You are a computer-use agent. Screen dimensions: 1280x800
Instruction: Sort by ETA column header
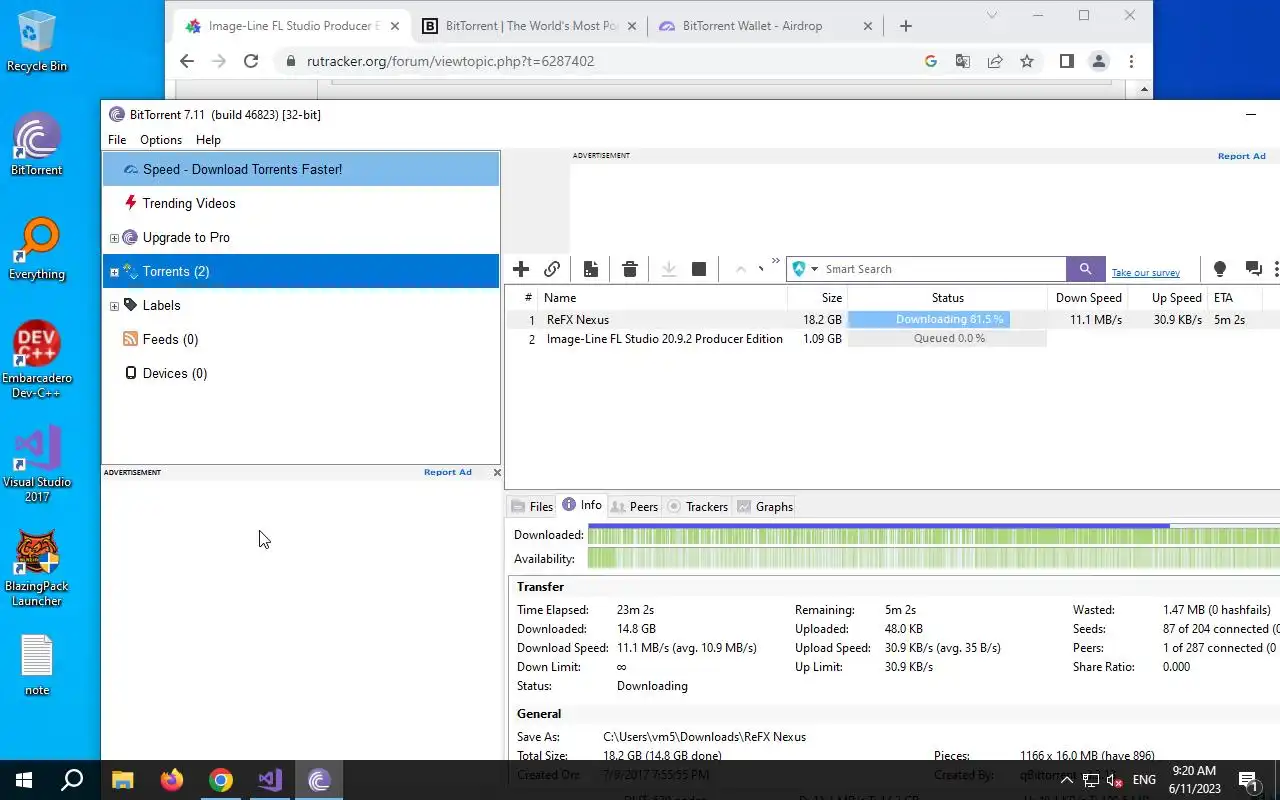1234,298
